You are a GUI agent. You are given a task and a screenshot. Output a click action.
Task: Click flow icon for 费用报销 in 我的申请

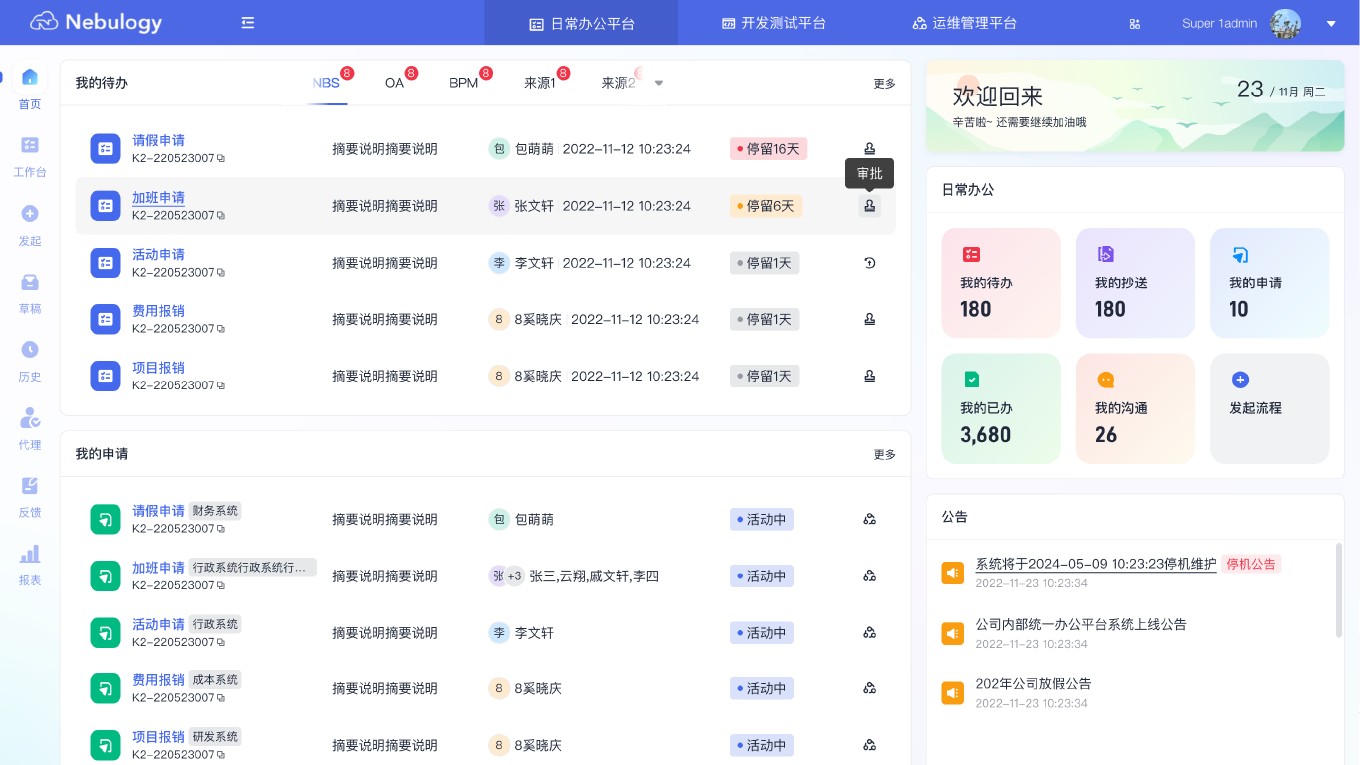870,688
